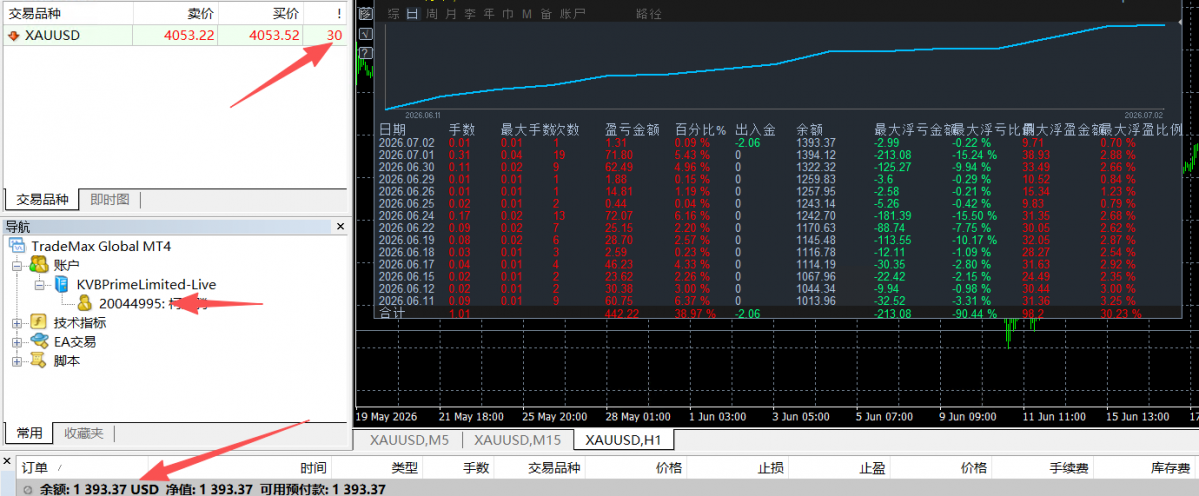
Task: Click the 盈亏金额 column header in statistics
Action: [632, 131]
